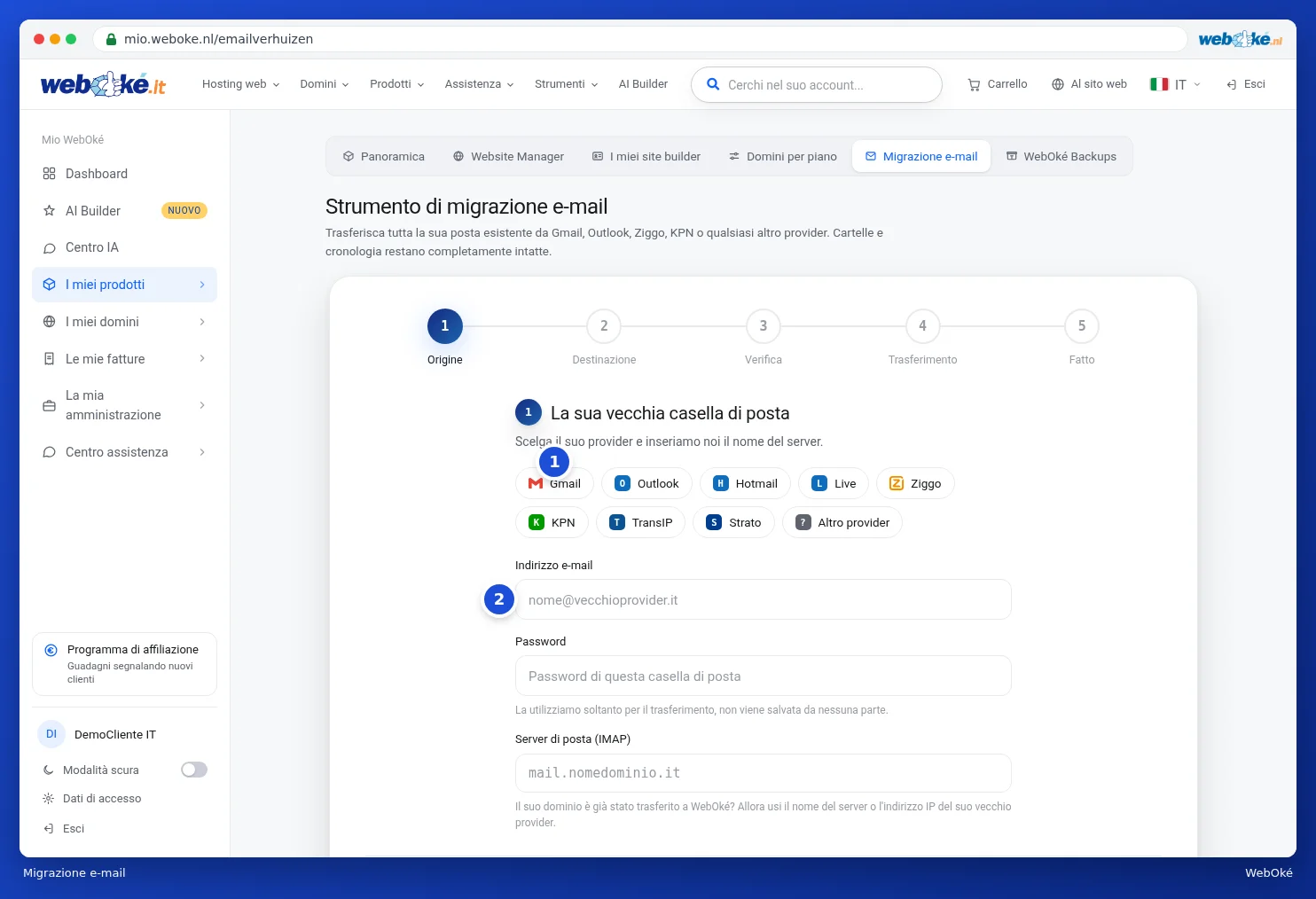The image size is (1316, 899).
Task: Open the Assistenza dropdown menu
Action: click(x=479, y=84)
